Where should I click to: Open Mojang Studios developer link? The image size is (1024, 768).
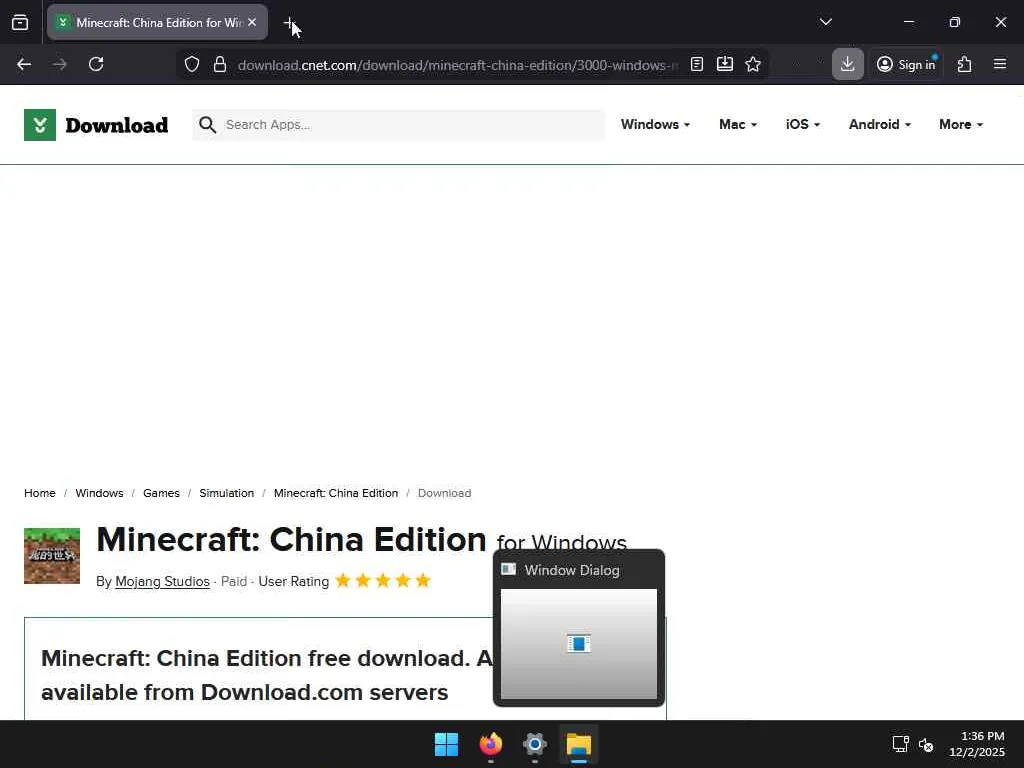tap(162, 581)
